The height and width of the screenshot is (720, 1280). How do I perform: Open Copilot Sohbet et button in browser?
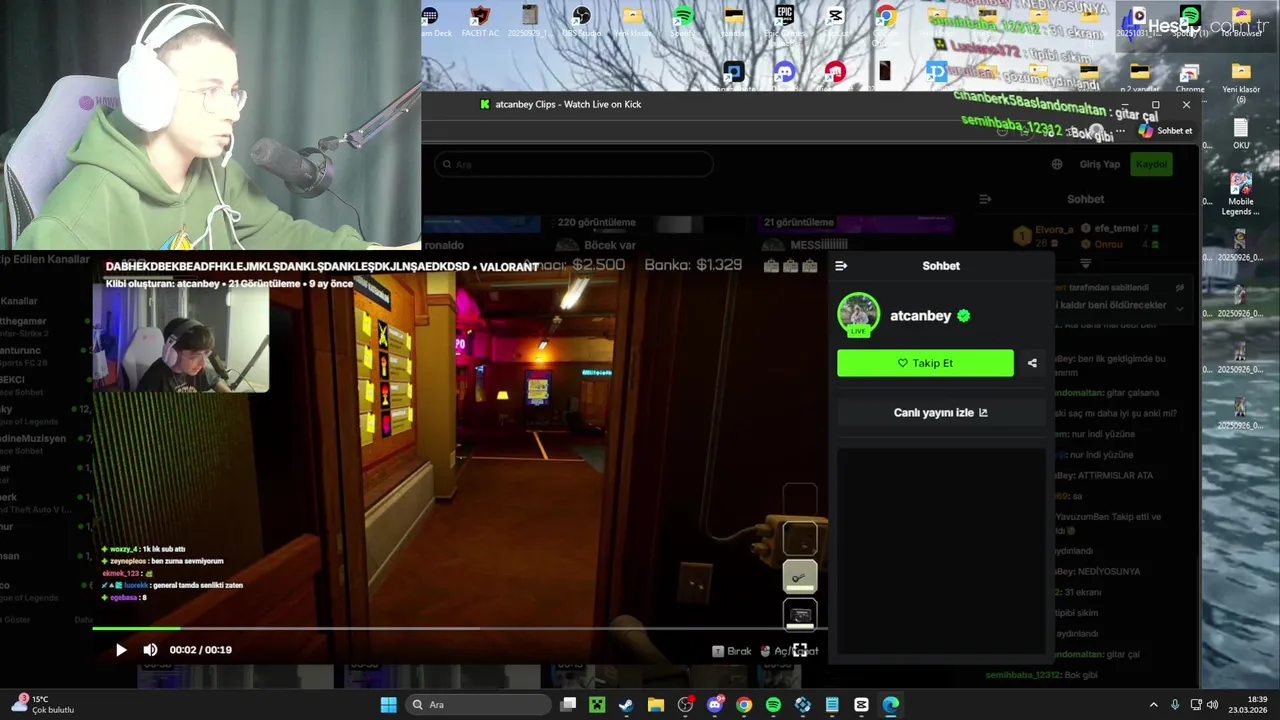tap(1165, 131)
